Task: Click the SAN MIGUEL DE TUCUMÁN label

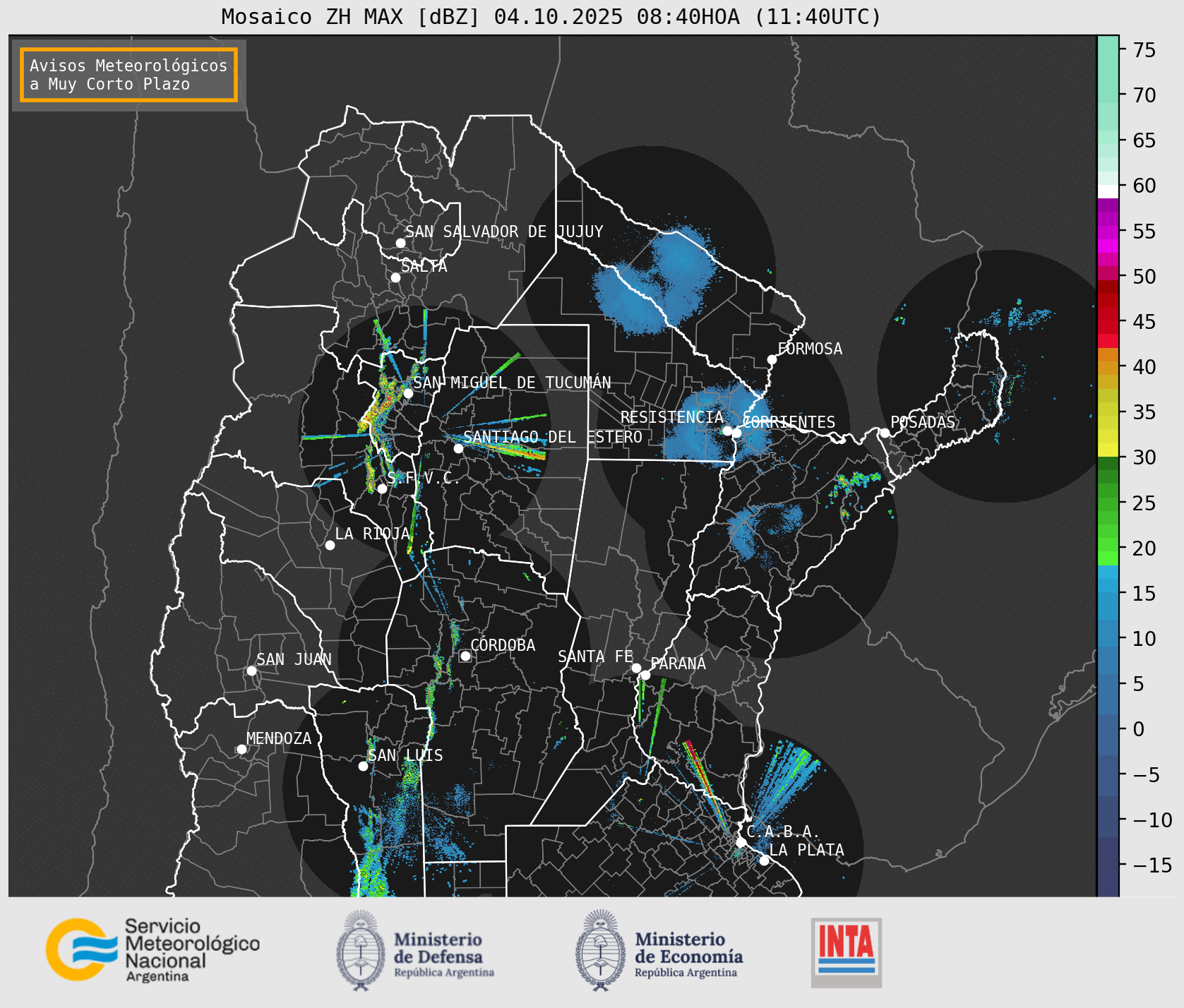Action: (512, 383)
